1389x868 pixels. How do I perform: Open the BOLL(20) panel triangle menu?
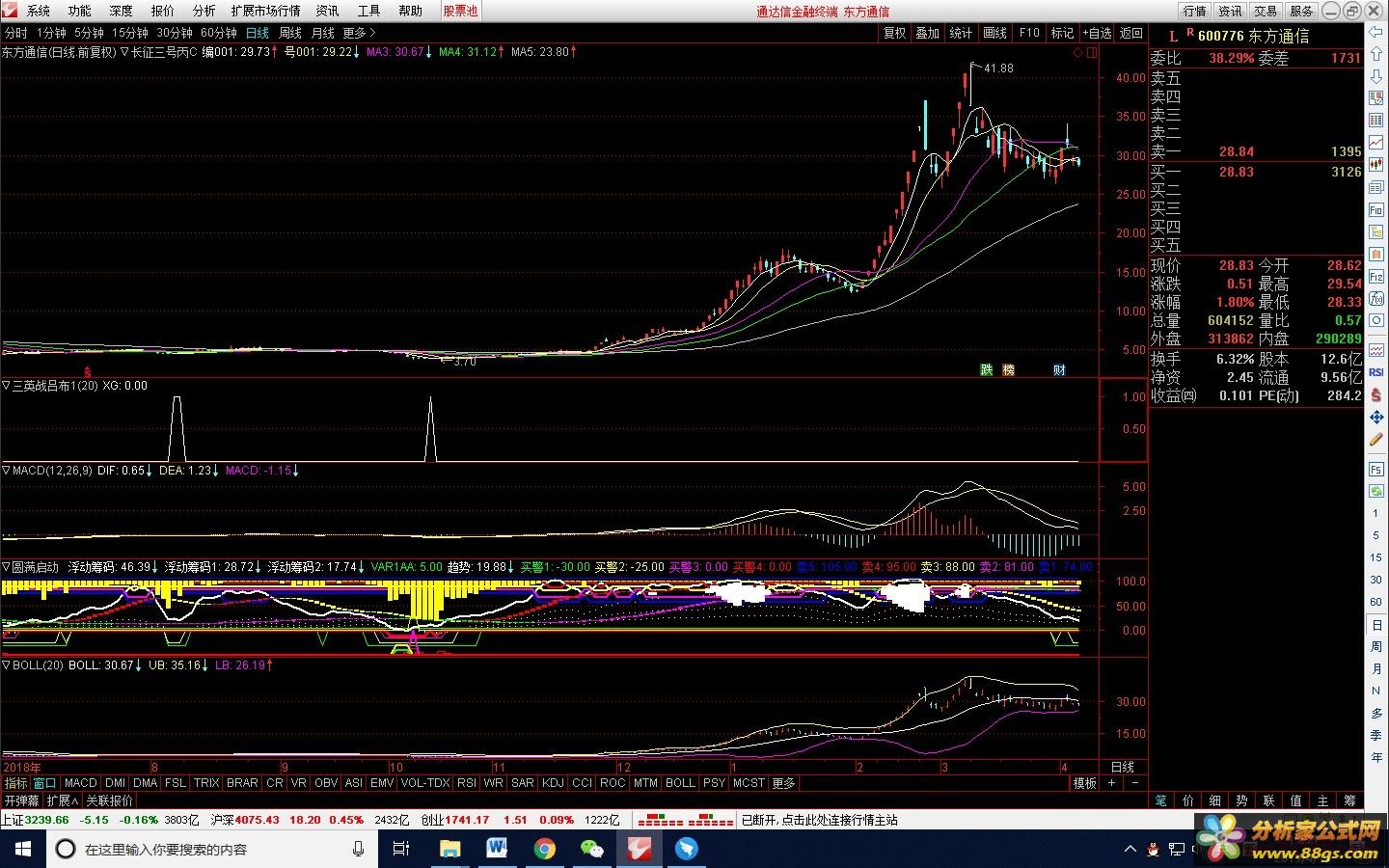click(6, 665)
